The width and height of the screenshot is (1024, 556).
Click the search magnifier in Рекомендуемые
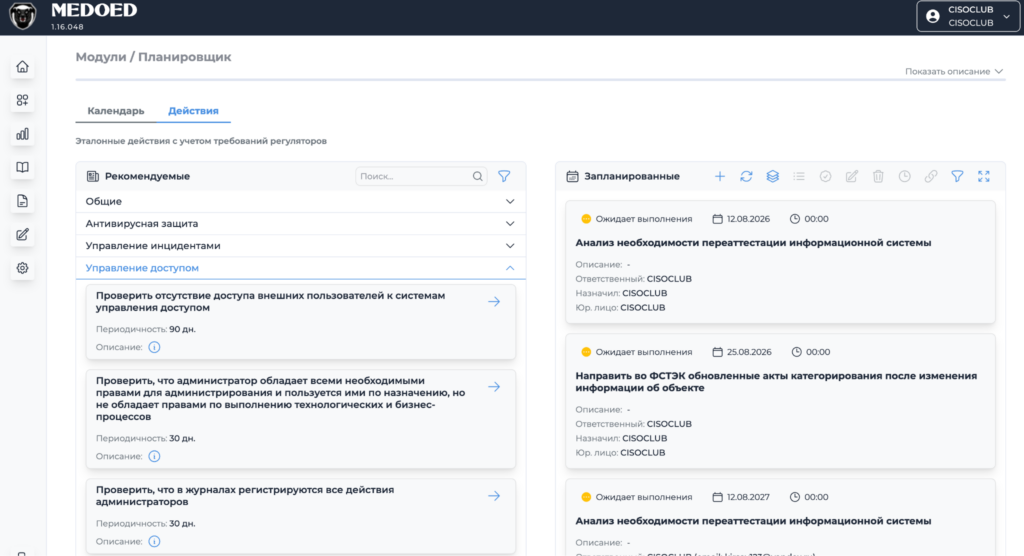477,176
